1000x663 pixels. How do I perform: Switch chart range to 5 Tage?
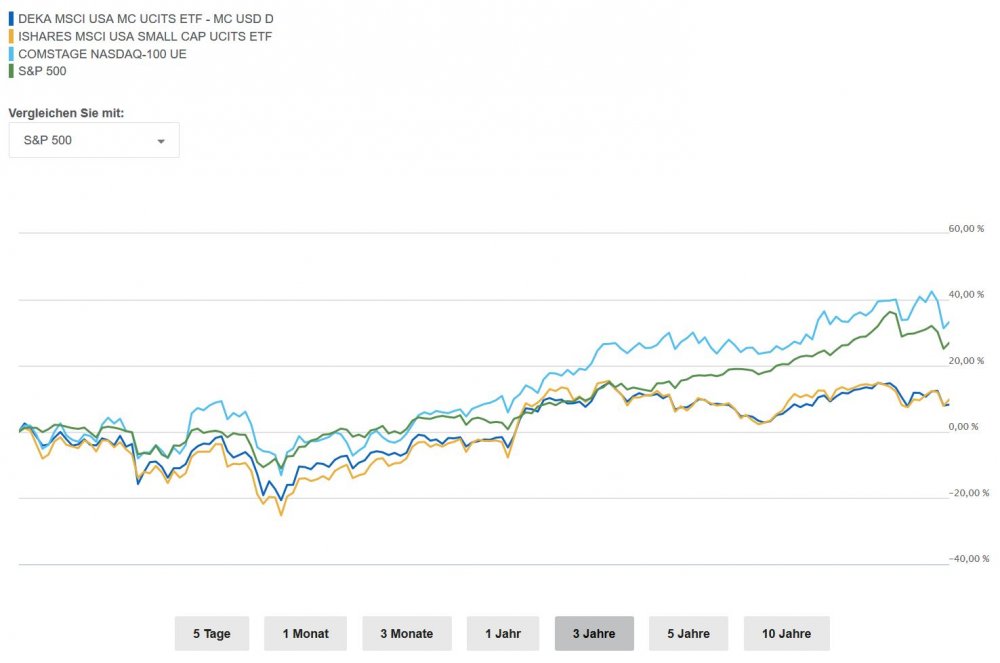[212, 634]
